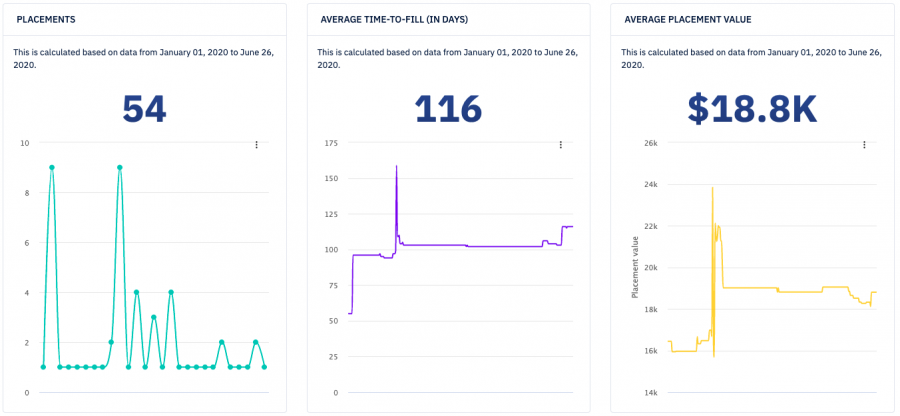Click the date range note under AVERAGE PLACEMENT VALUE

[x=751, y=59]
